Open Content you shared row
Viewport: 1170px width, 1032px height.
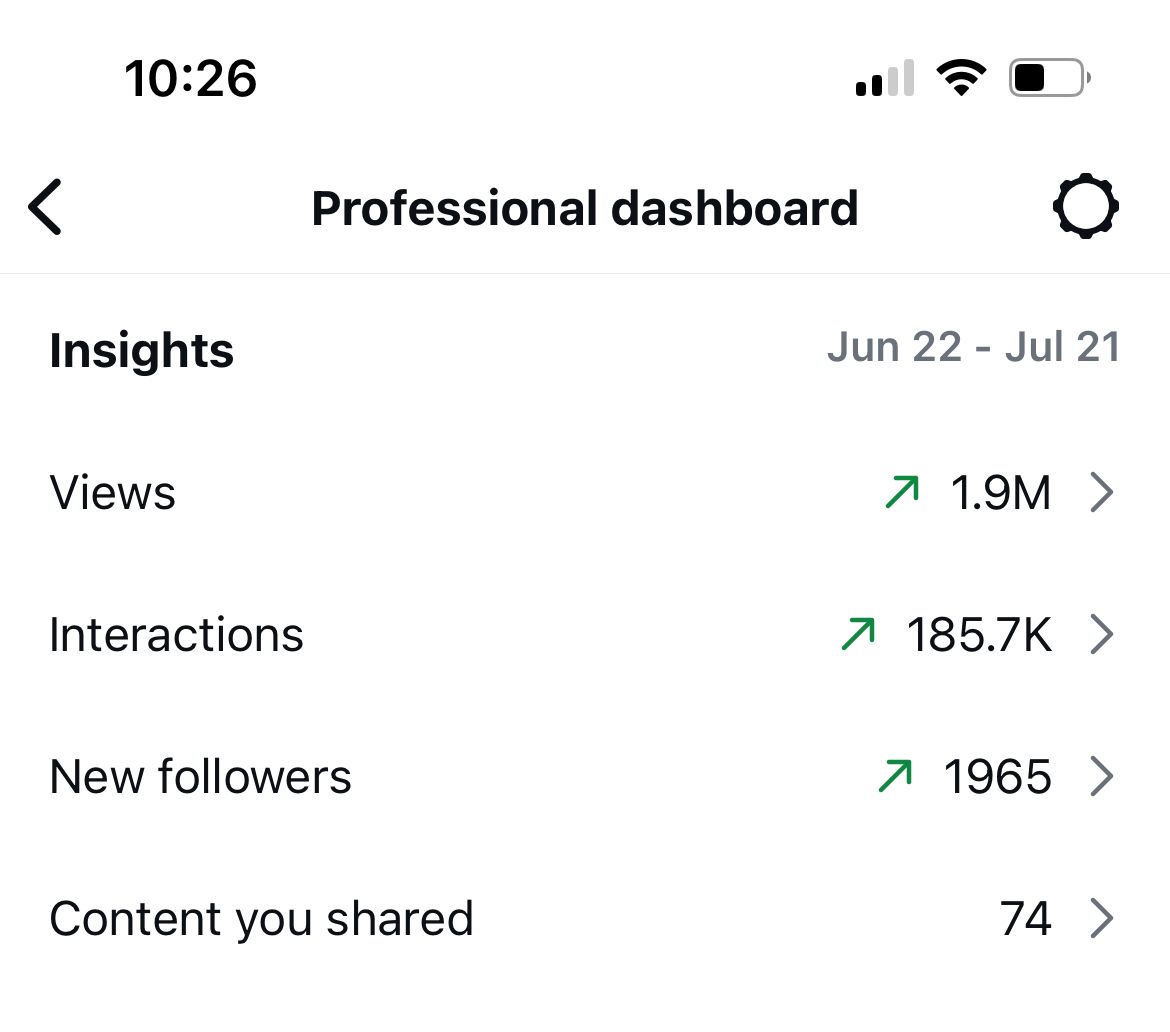coord(261,919)
